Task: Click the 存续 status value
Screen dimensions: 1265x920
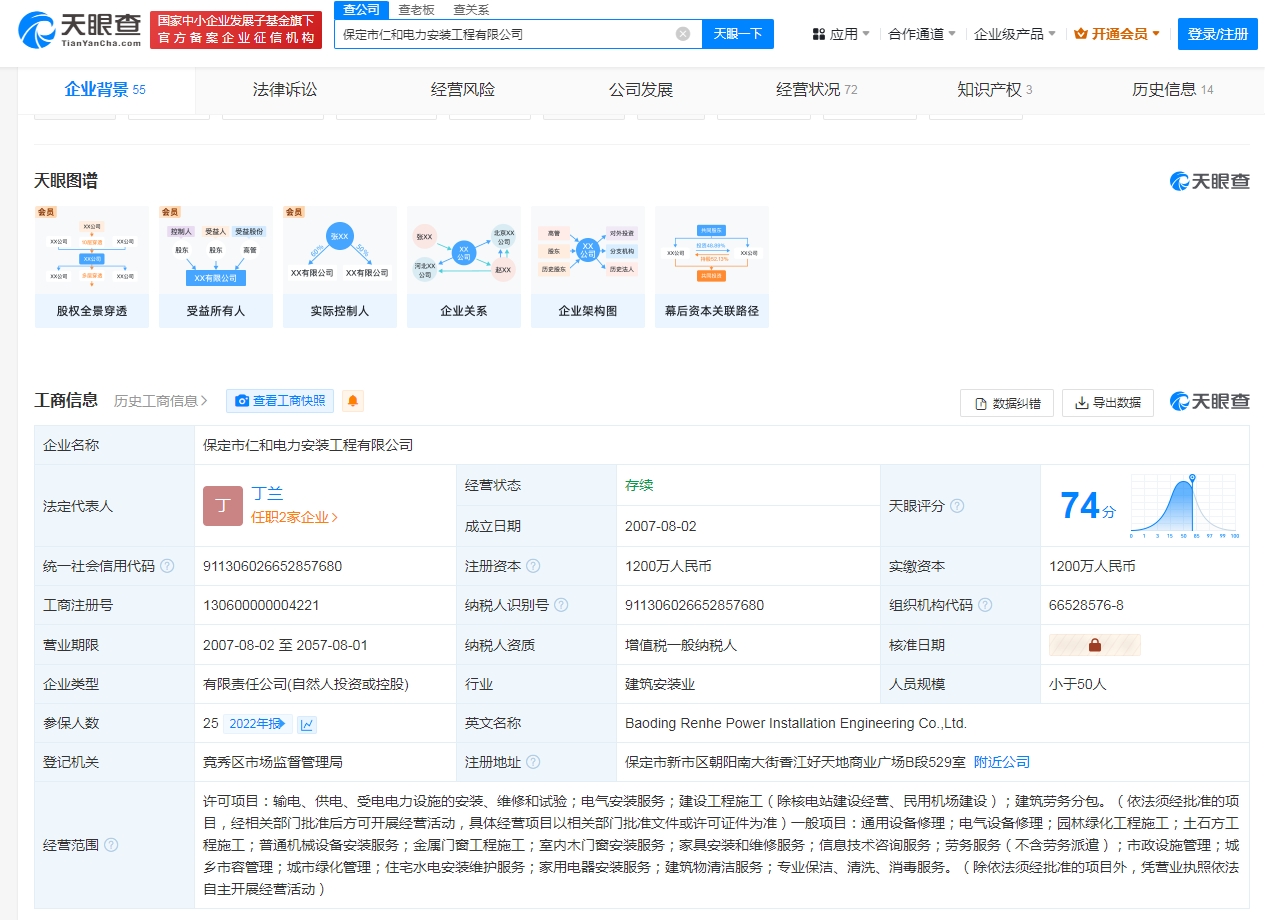Action: click(639, 485)
